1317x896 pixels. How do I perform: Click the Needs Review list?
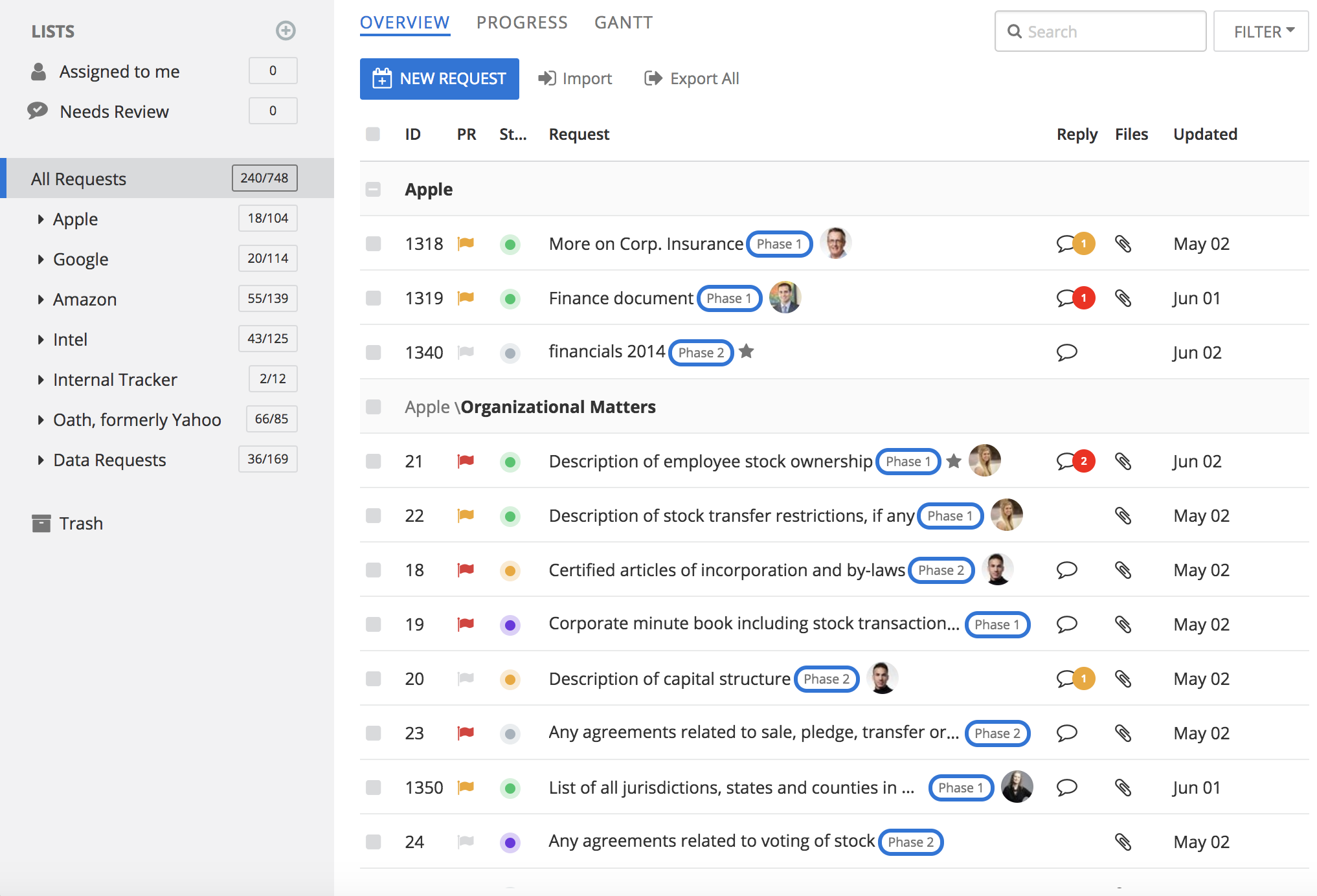[x=114, y=111]
